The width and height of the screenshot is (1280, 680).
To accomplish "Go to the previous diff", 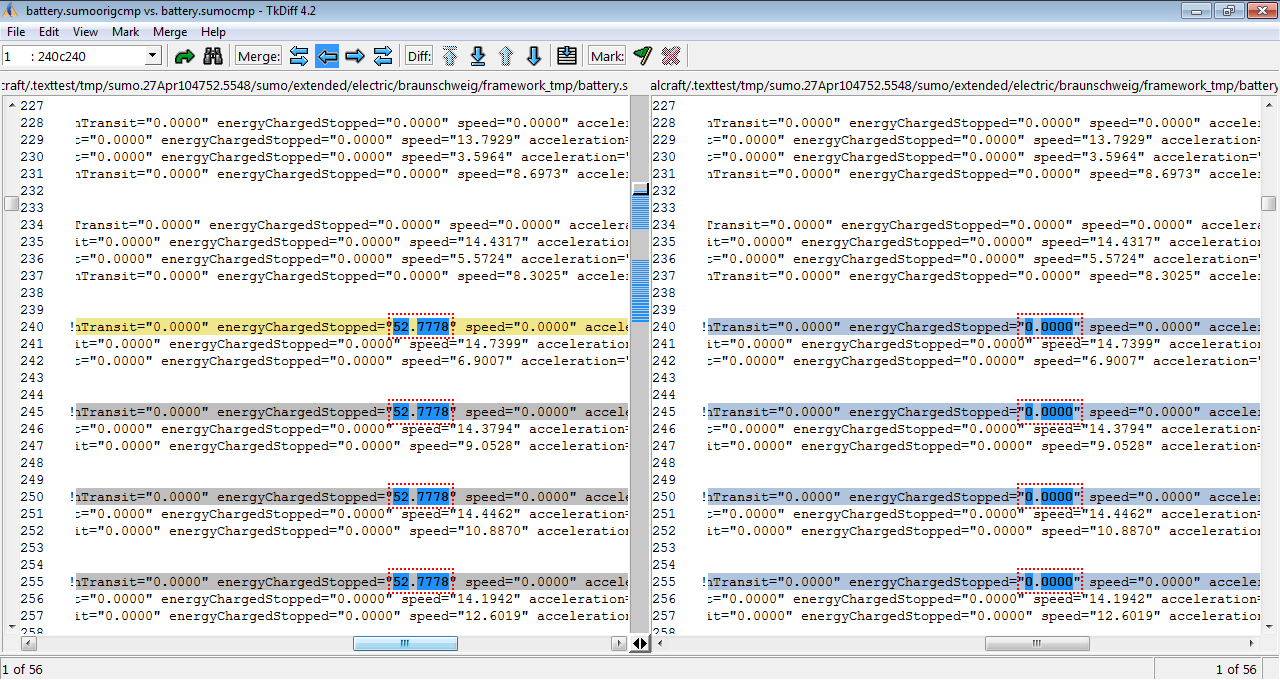I will tap(506, 56).
